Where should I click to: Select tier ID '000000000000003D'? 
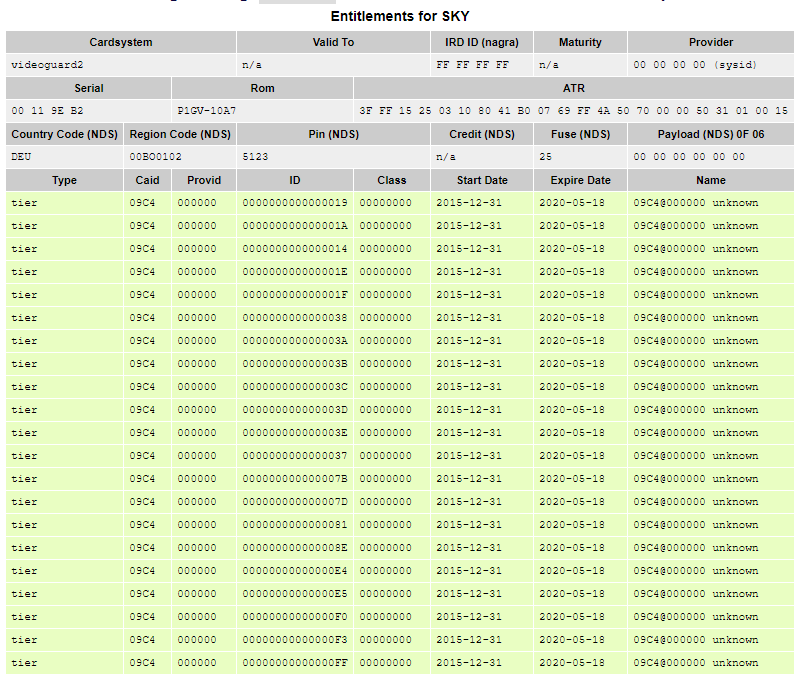[x=295, y=410]
